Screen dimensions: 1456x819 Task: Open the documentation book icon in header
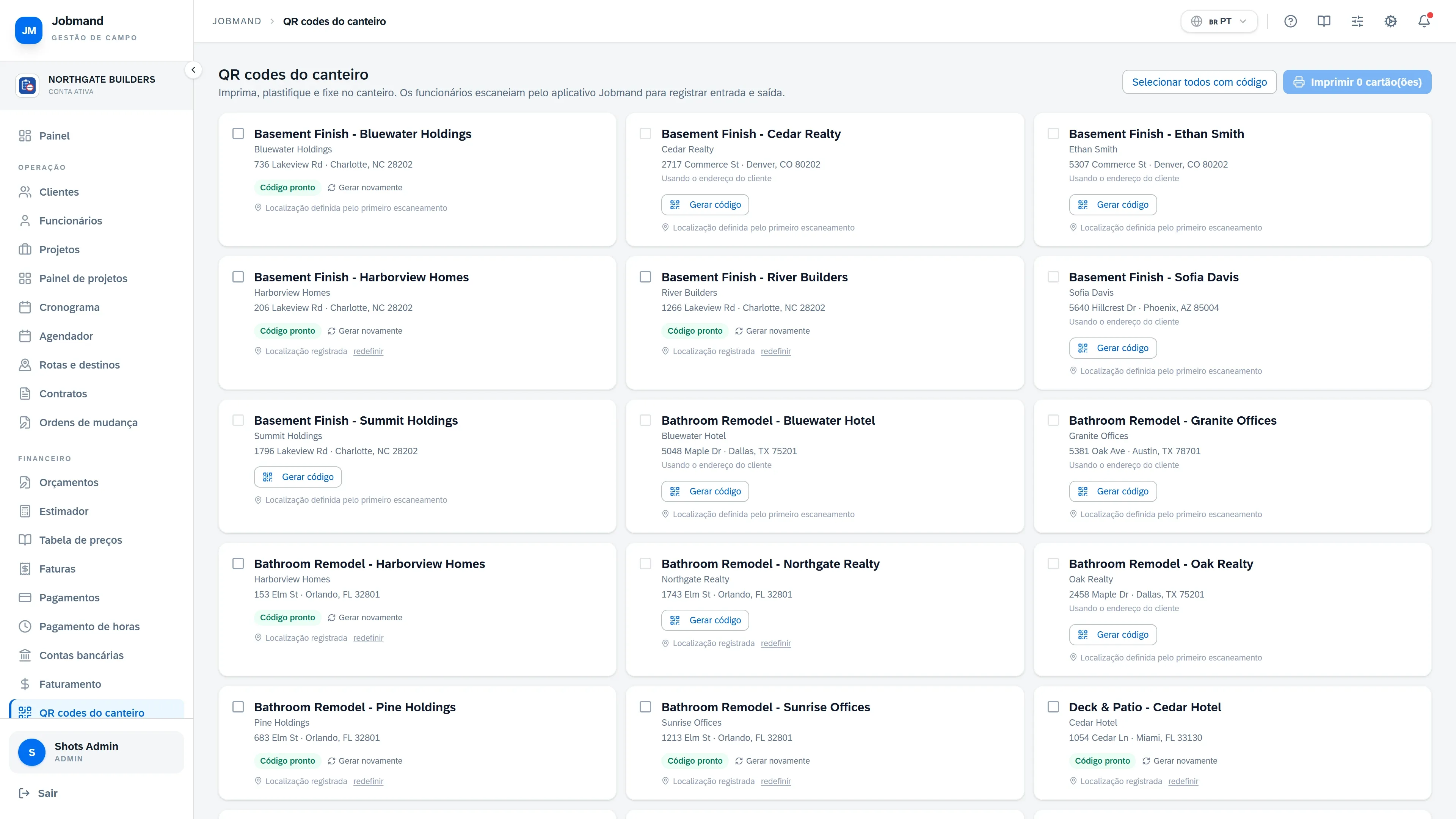[1324, 22]
